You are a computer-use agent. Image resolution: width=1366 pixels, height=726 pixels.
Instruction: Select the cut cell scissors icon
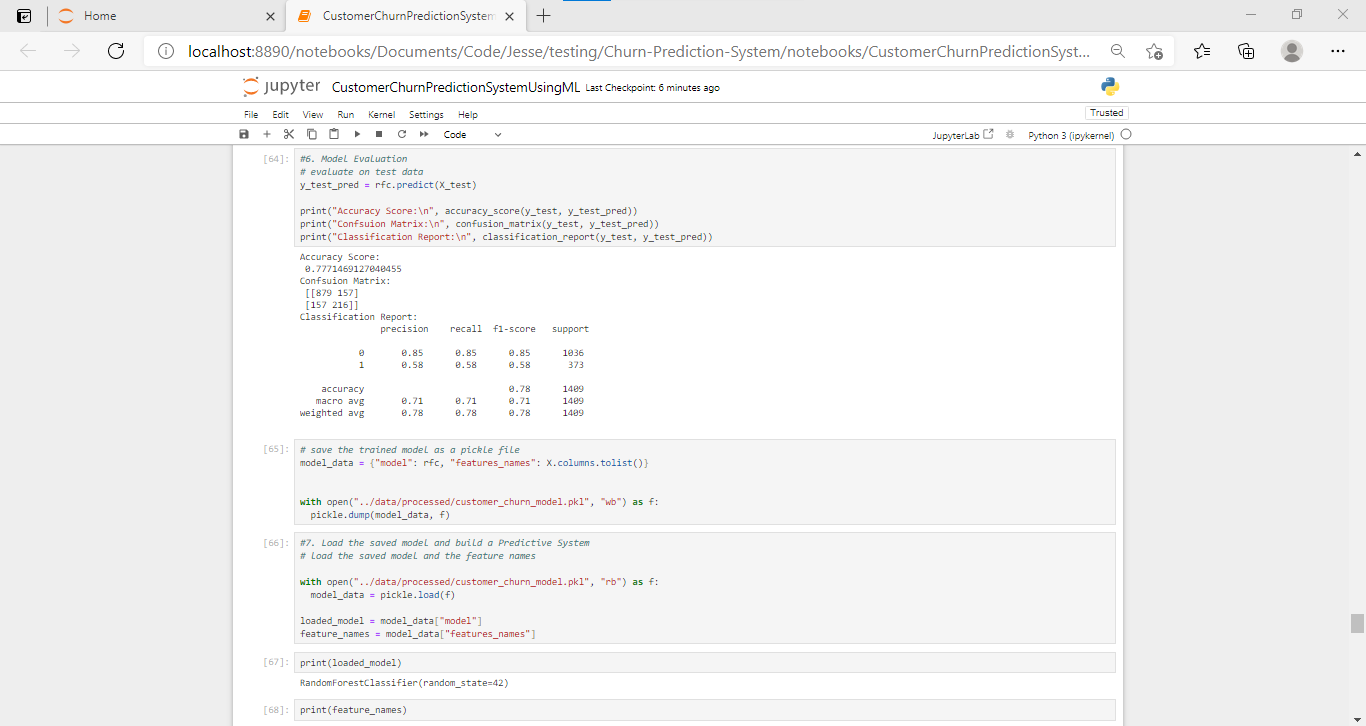[289, 134]
